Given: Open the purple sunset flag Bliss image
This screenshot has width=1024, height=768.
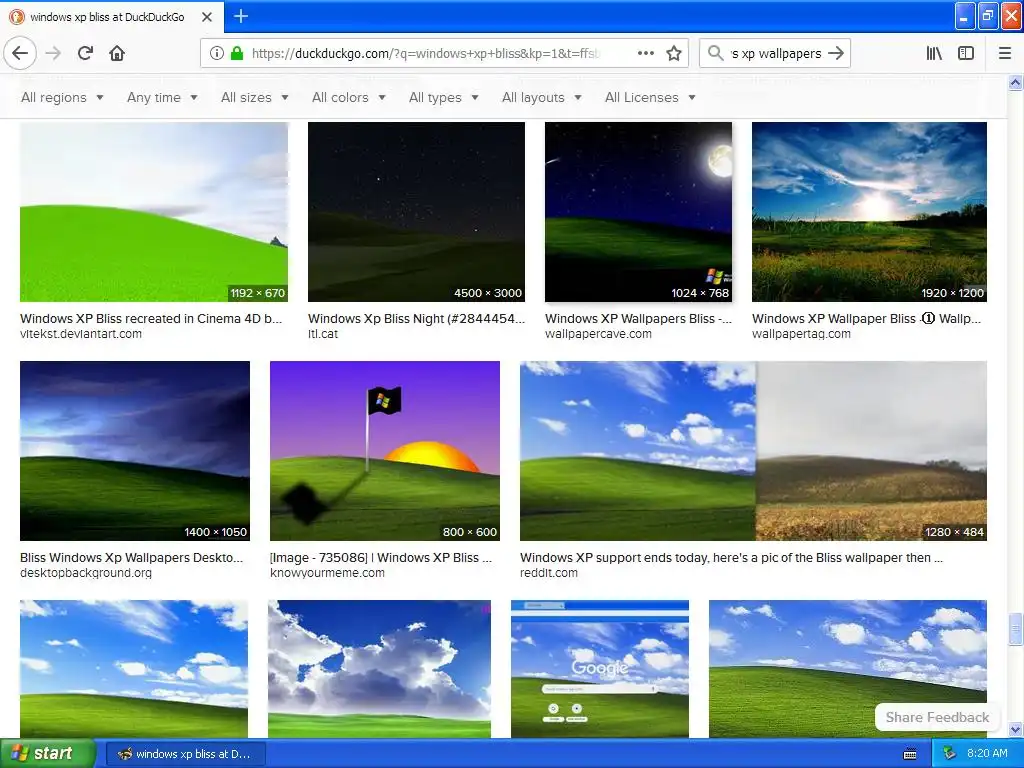Looking at the screenshot, I should 385,451.
